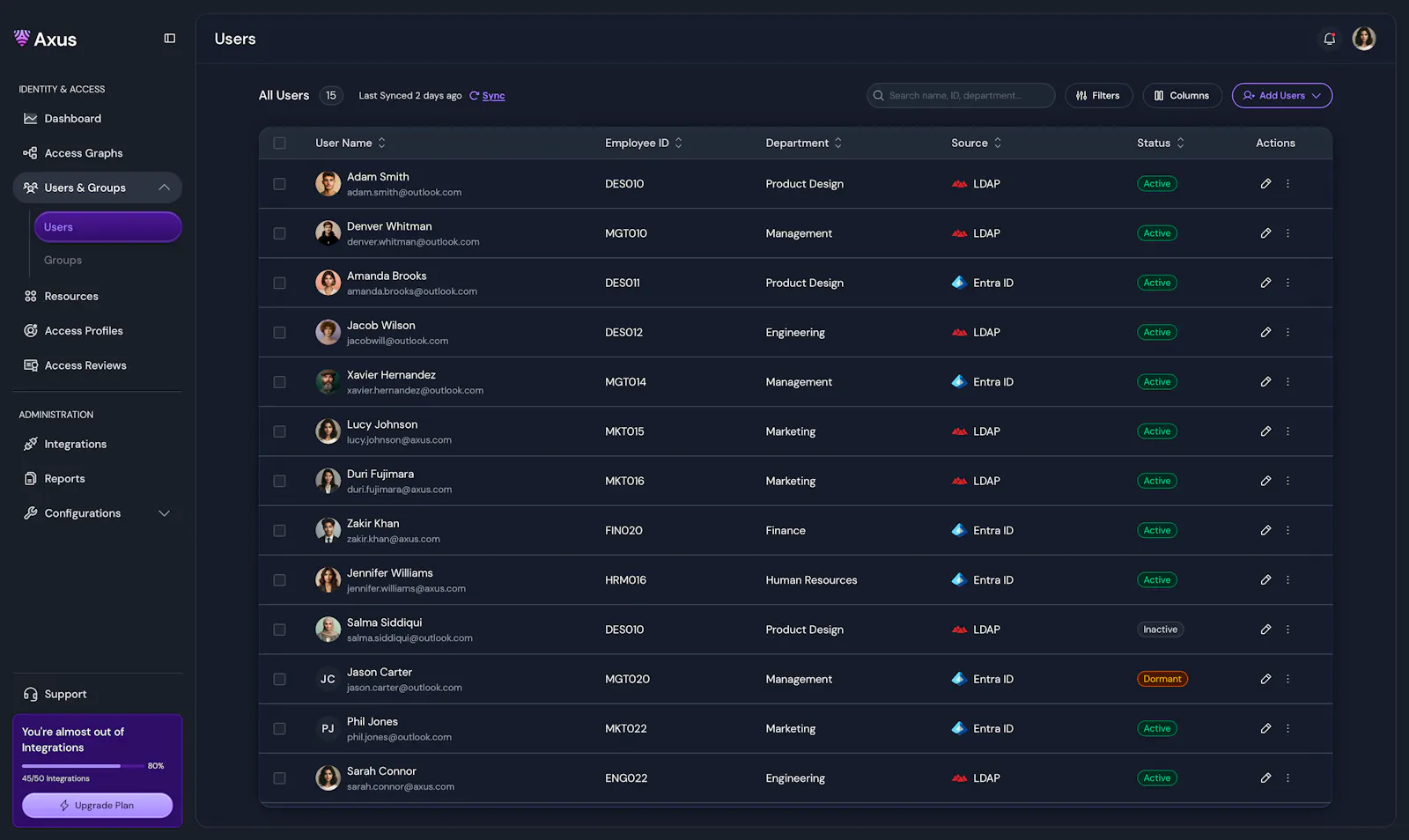Click Zakir Khan's Entra ID icon
1409x840 pixels.
coord(959,530)
